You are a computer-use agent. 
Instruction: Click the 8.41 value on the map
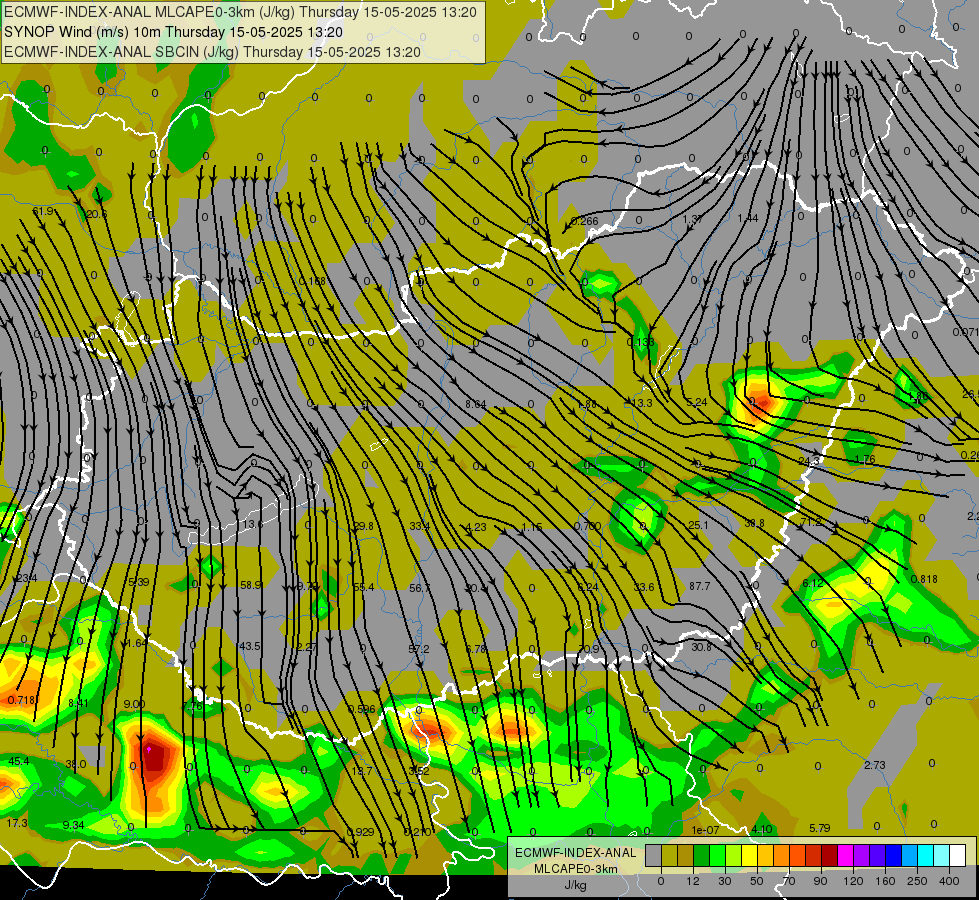[78, 703]
